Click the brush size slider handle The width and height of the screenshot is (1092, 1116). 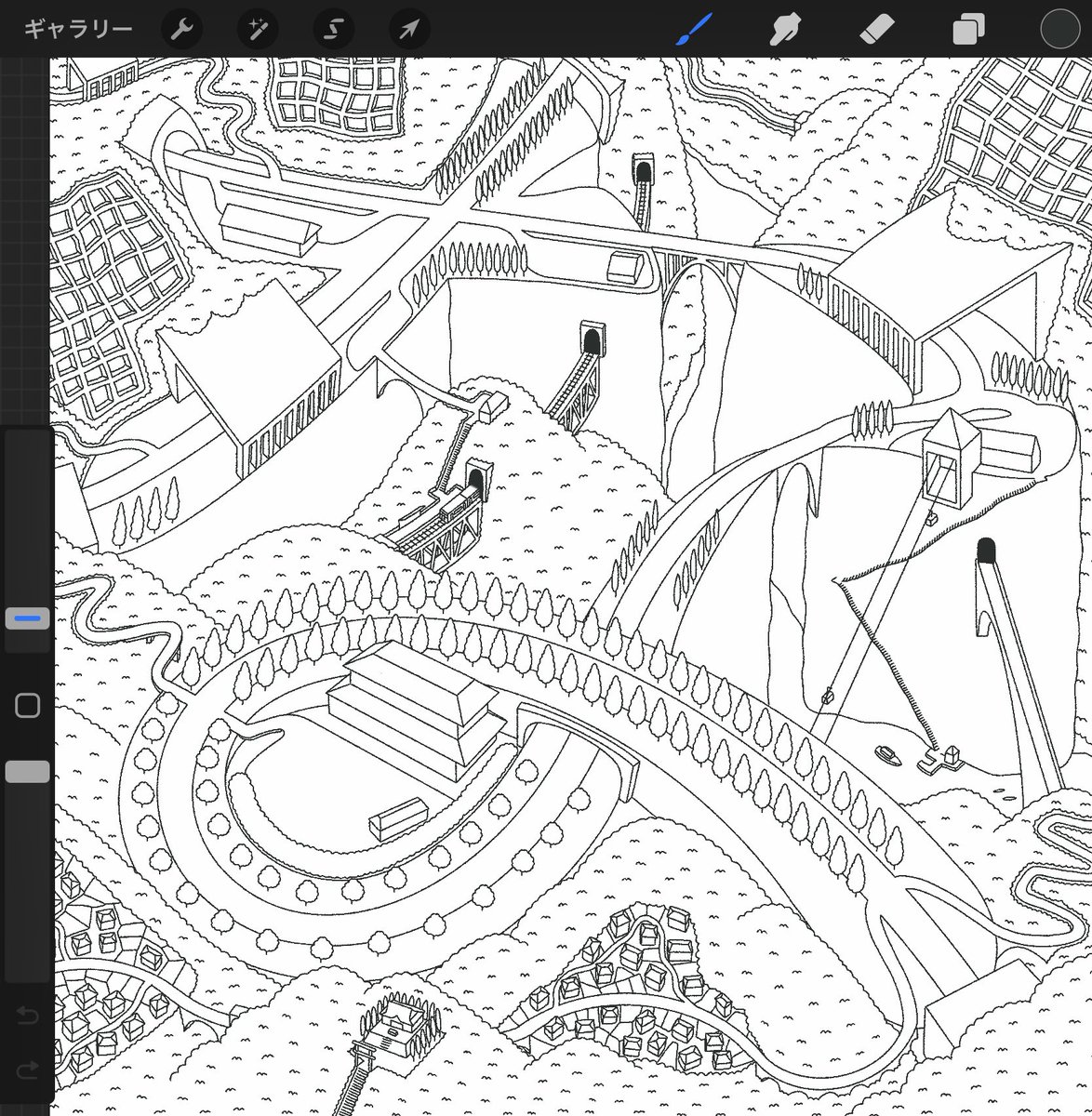[x=28, y=618]
